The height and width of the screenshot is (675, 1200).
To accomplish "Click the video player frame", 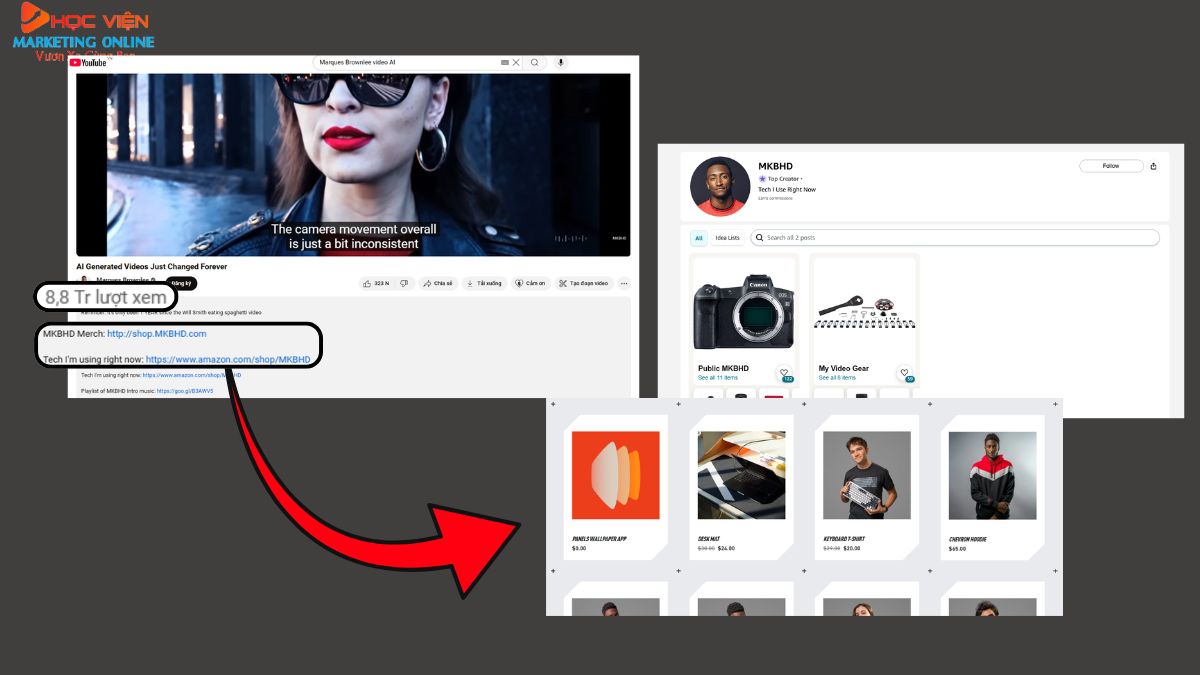I will point(353,164).
